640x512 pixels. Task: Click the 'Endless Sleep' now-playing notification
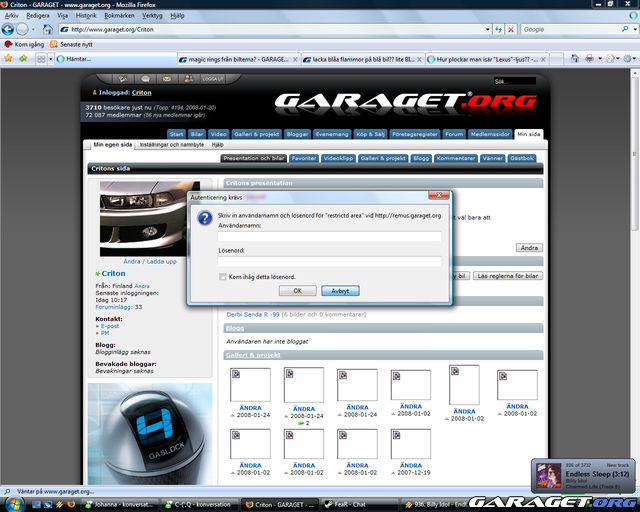[x=584, y=475]
